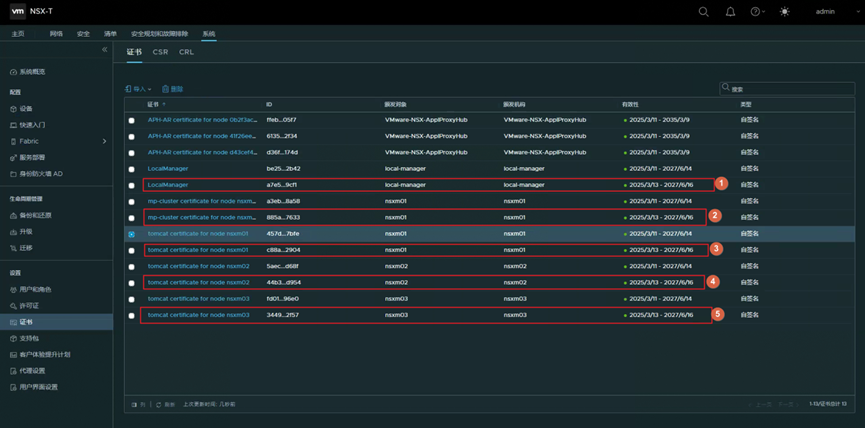Open the 导入 import dropdown
Viewport: 865px width, 428px height.
[138, 89]
